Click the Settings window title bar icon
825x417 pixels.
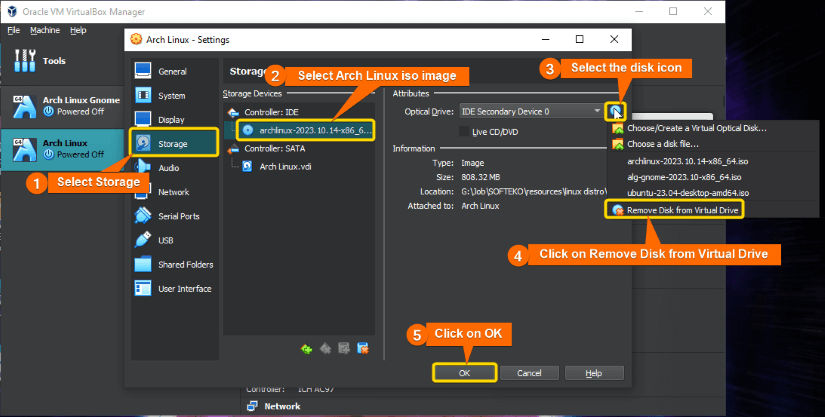pyautogui.click(x=136, y=39)
